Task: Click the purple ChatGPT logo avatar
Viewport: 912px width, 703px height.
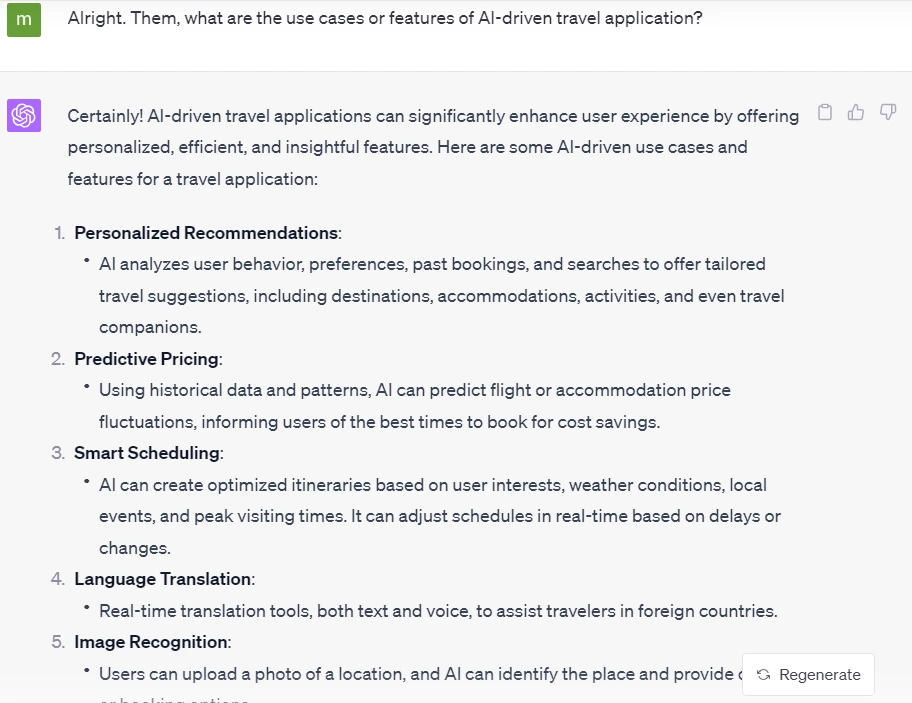Action: (x=24, y=115)
